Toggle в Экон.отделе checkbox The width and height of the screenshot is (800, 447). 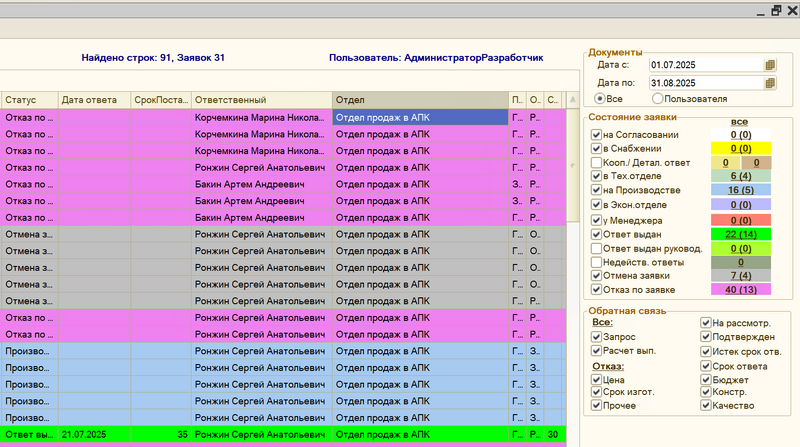click(x=596, y=205)
